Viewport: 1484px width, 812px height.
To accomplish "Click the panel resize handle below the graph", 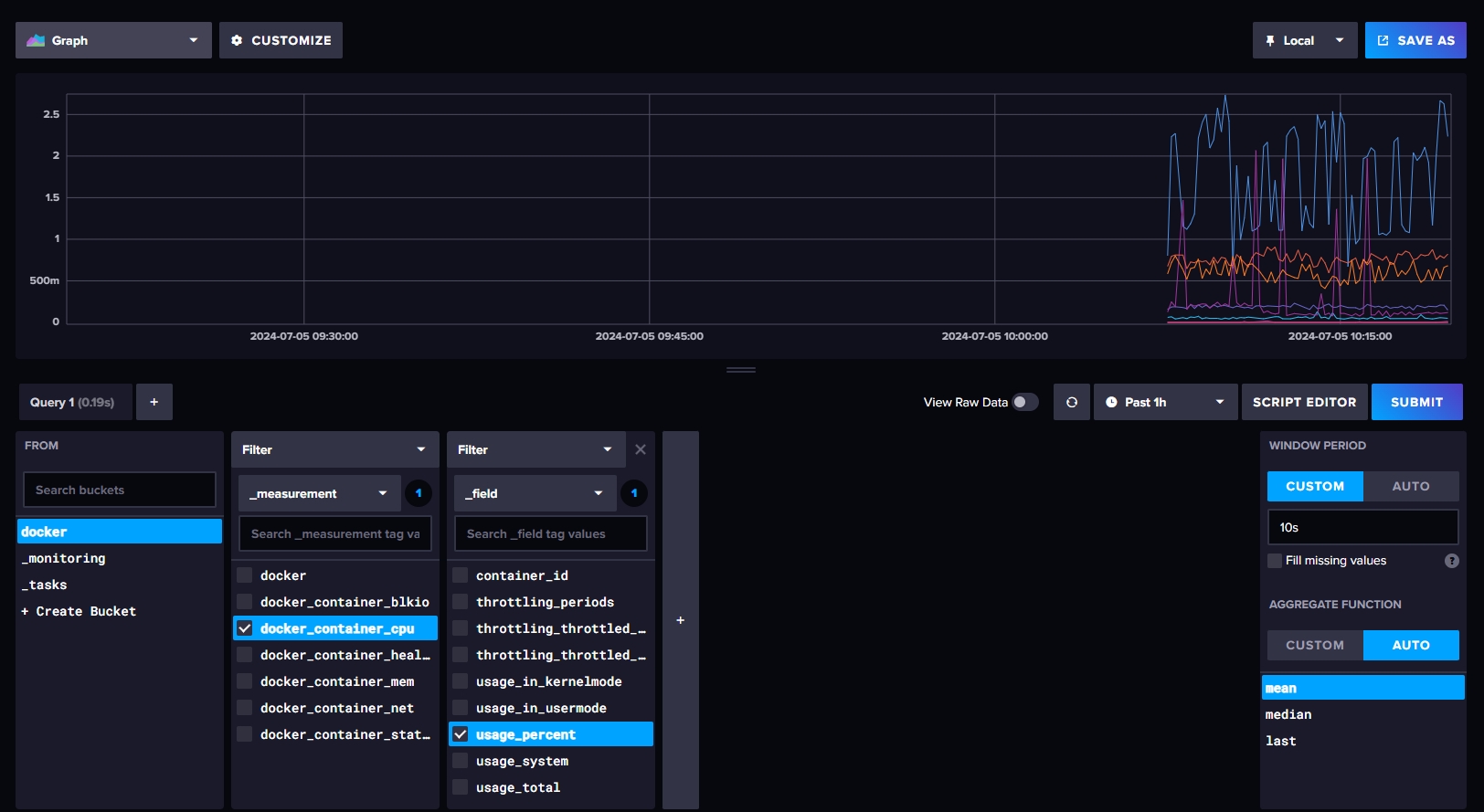I will tap(741, 370).
